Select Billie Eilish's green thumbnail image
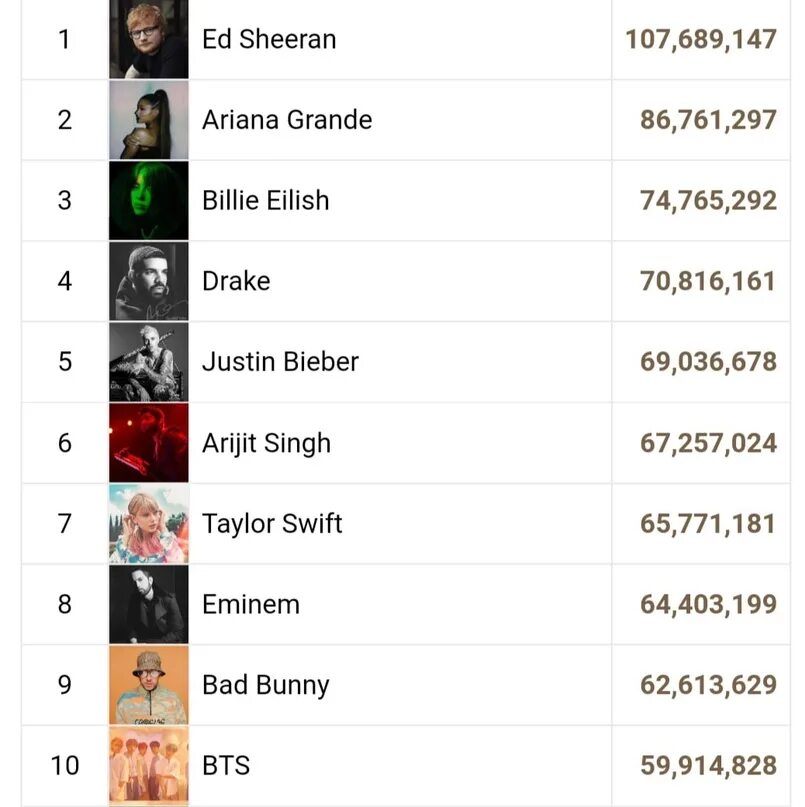The height and width of the screenshot is (807, 805). click(x=148, y=200)
